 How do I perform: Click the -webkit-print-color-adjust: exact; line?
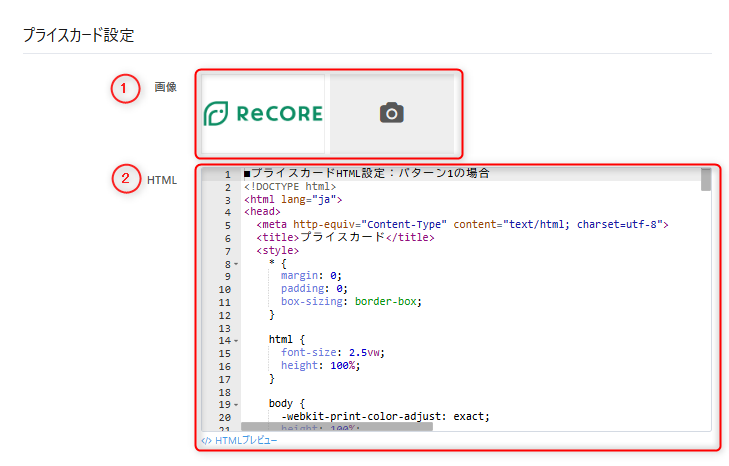[385, 416]
